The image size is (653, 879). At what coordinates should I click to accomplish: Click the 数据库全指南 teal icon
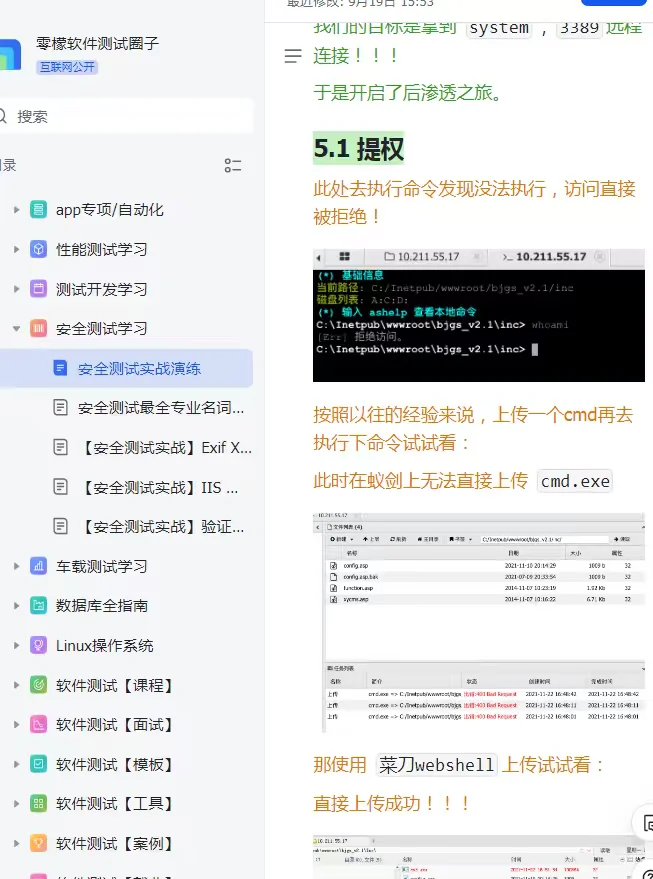tap(38, 606)
